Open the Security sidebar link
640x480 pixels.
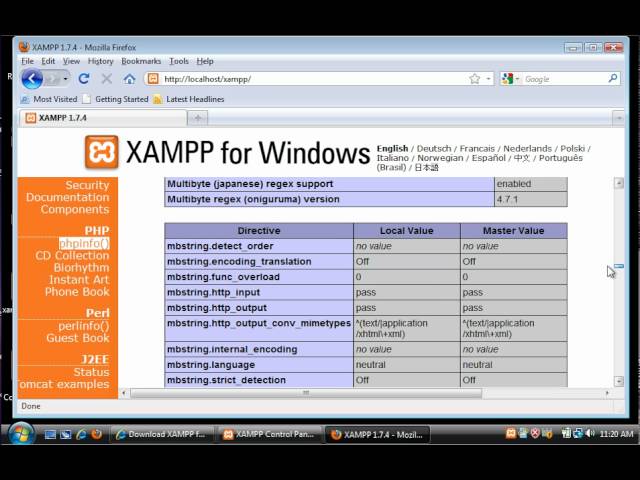coord(87,185)
